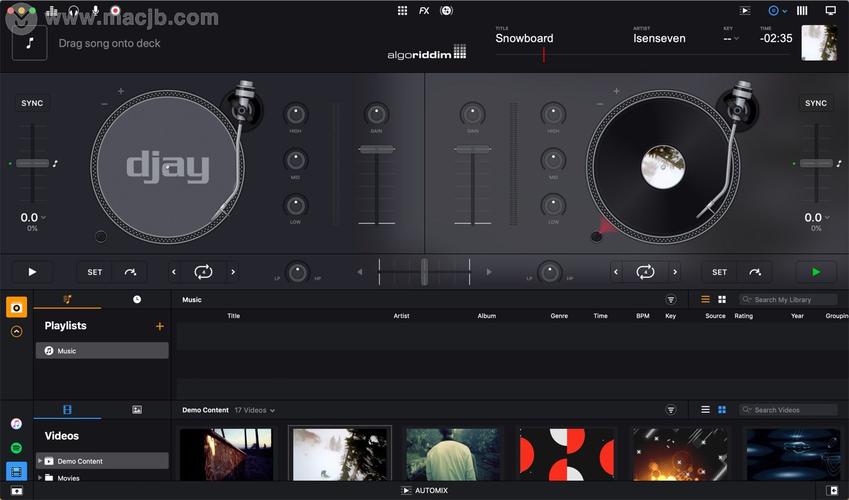Switch Music library to grid view

[x=722, y=300]
